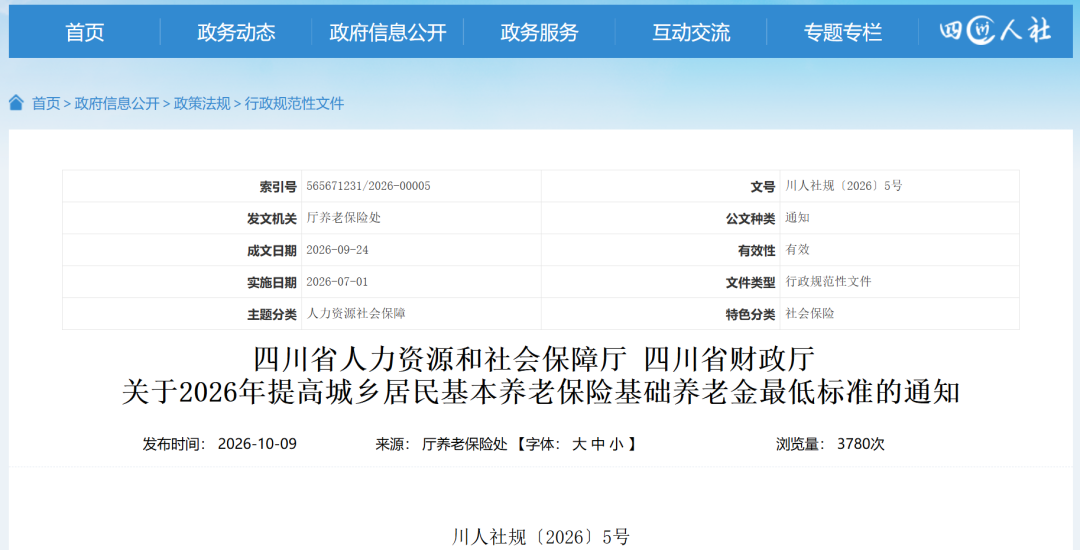Follow the 政策法规 breadcrumb link
The height and width of the screenshot is (550, 1080).
point(202,103)
